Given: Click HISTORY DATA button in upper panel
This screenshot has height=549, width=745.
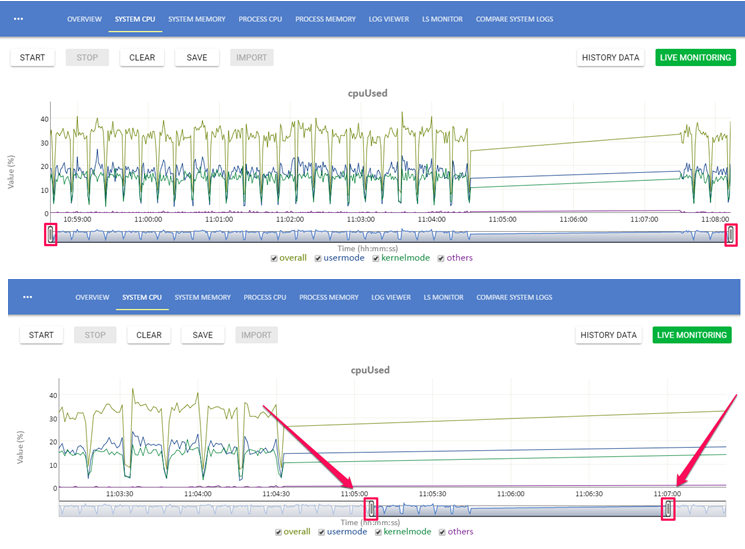Looking at the screenshot, I should click(611, 58).
